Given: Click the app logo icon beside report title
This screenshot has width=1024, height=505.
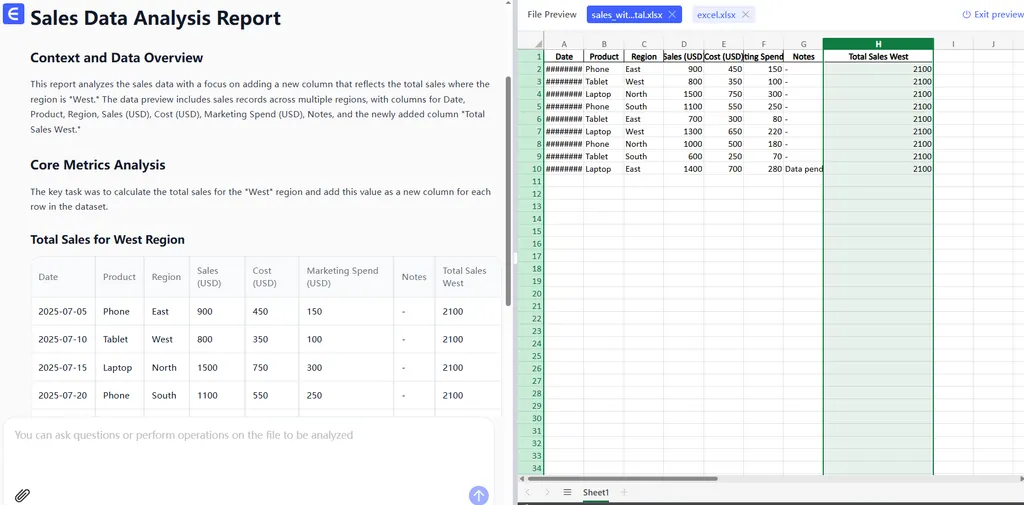Looking at the screenshot, I should (14, 18).
